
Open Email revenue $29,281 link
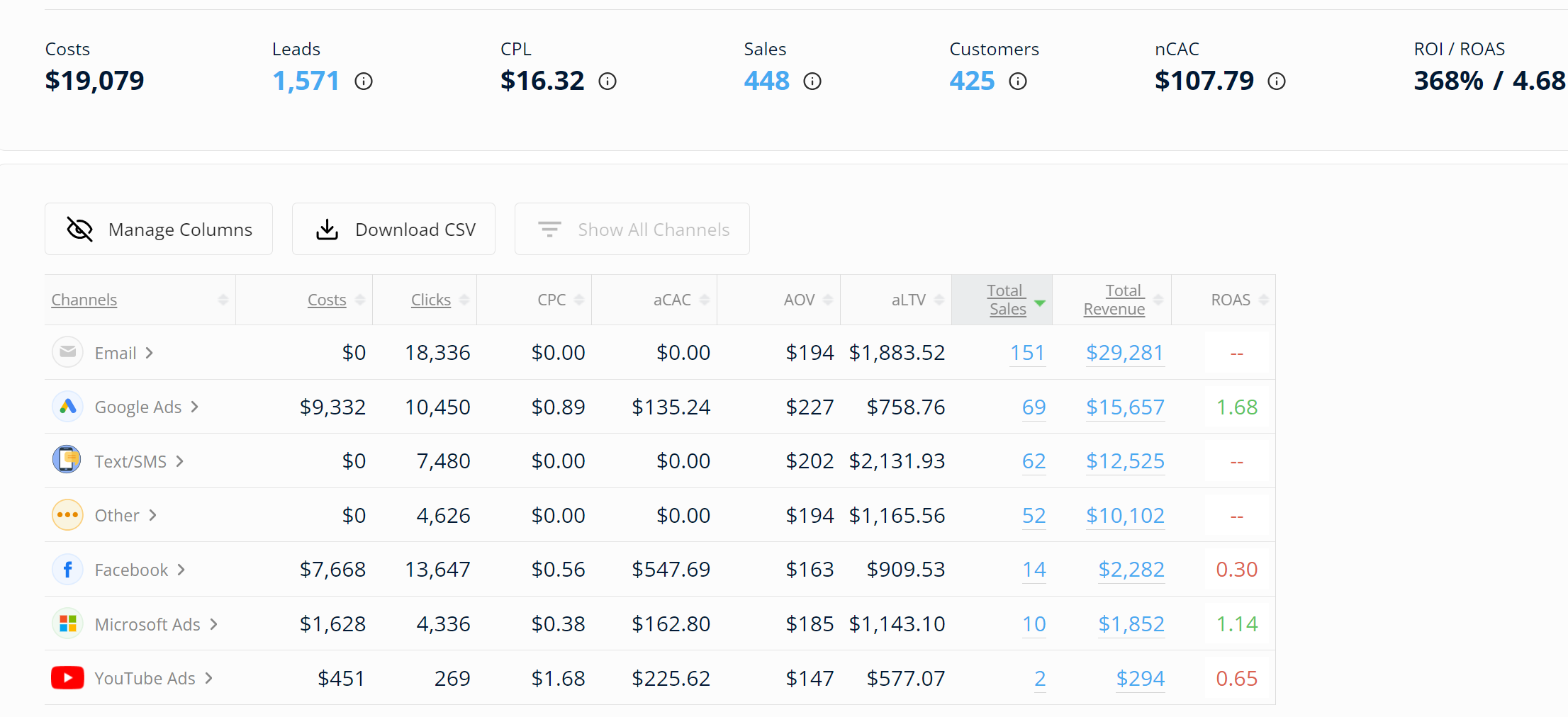pyautogui.click(x=1125, y=353)
